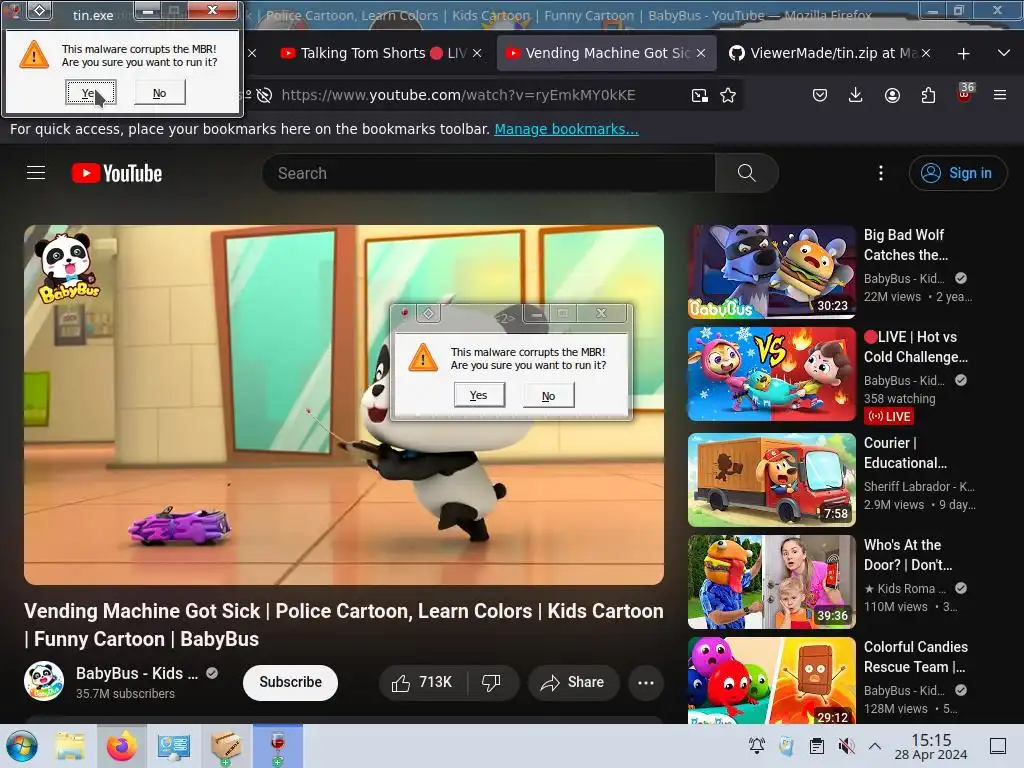Open more actions ellipsis under video
Viewport: 1024px width, 768px height.
point(646,682)
